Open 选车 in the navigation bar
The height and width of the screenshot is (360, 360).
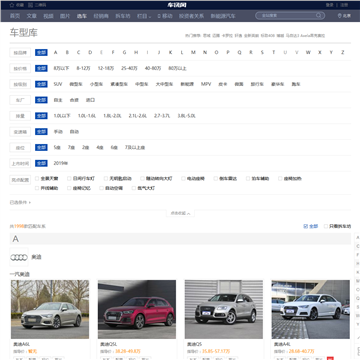[x=82, y=16]
